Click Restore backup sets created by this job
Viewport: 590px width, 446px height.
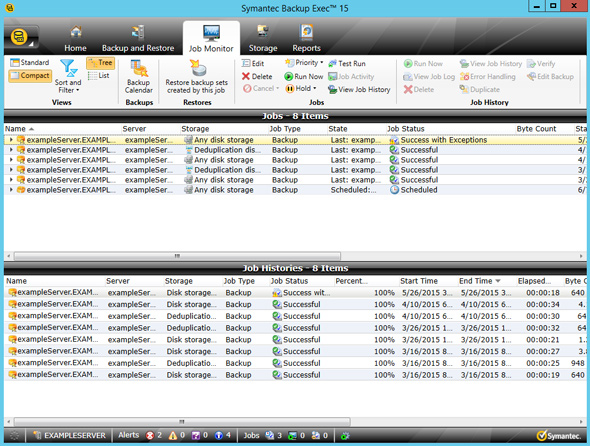click(x=196, y=76)
